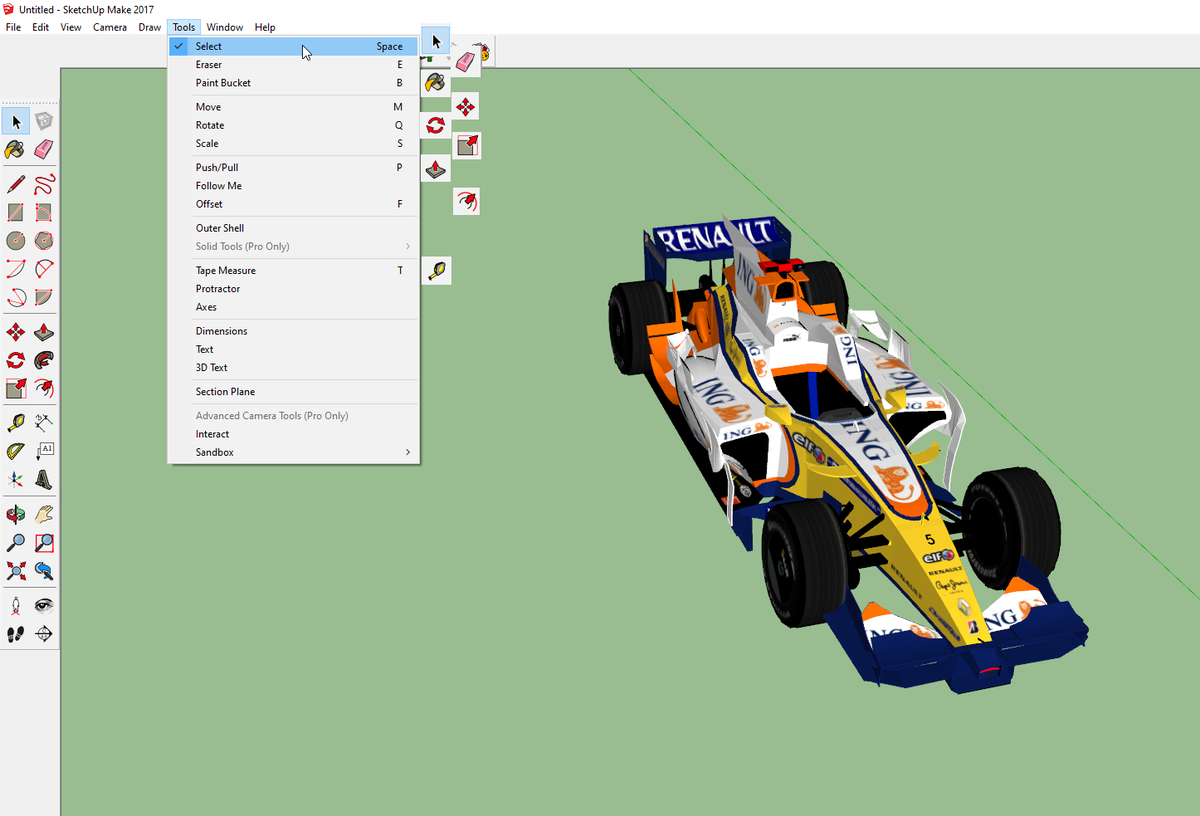The height and width of the screenshot is (816, 1200).
Task: Click the Zoom Extents icon
Action: [x=16, y=571]
